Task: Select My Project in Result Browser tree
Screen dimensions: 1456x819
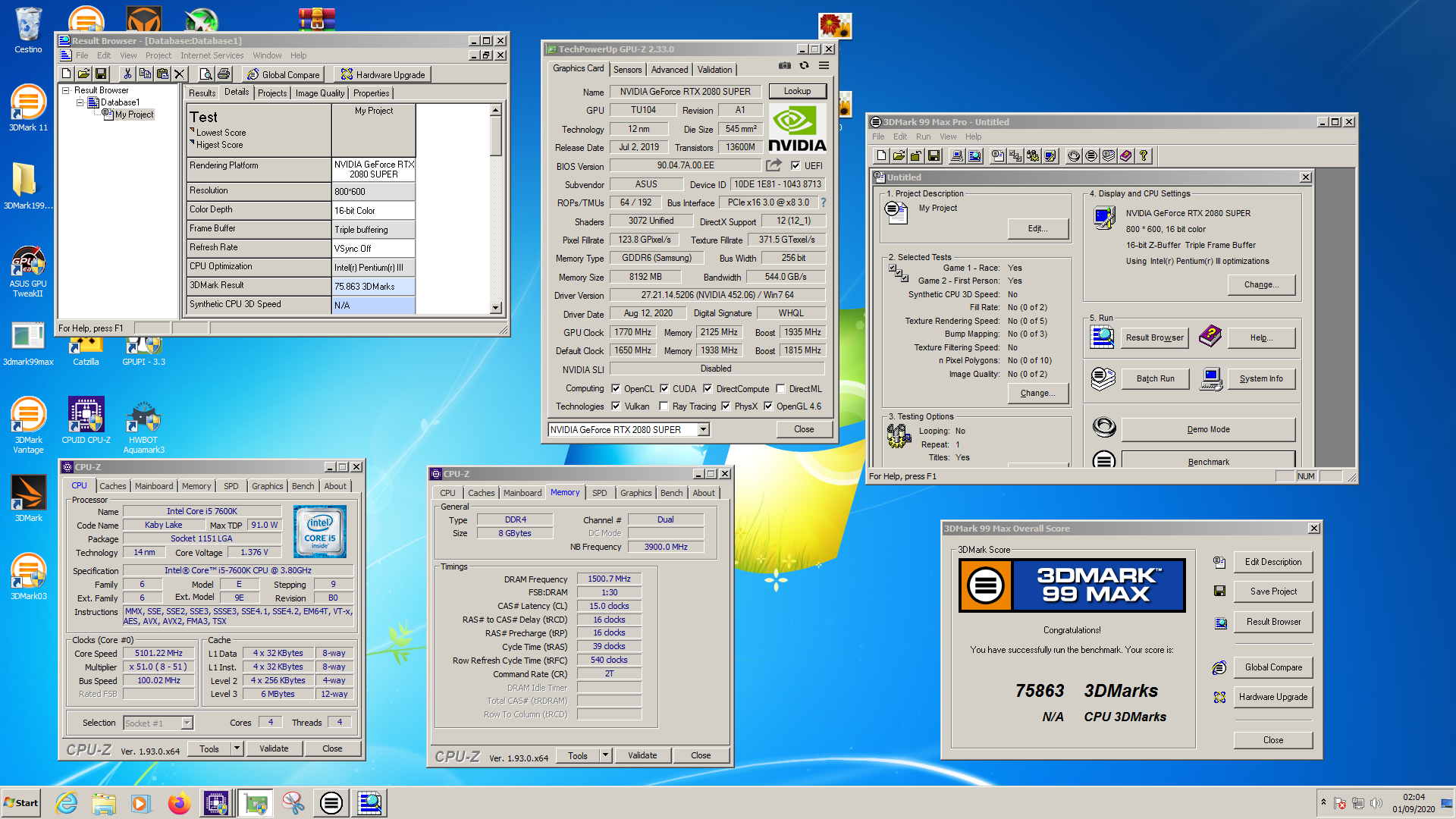Action: [133, 115]
